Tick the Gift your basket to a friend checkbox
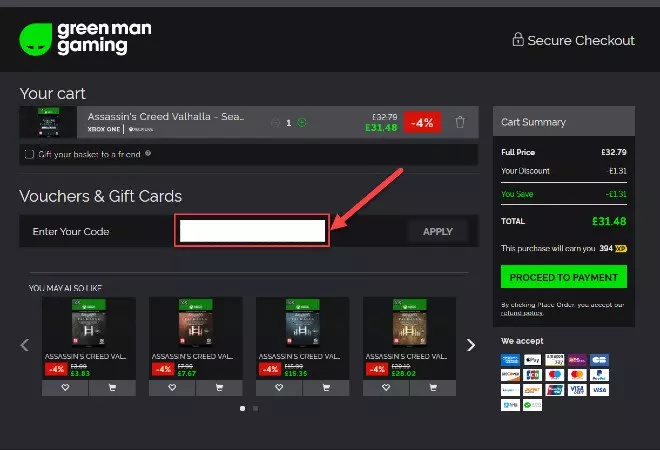 pos(29,154)
